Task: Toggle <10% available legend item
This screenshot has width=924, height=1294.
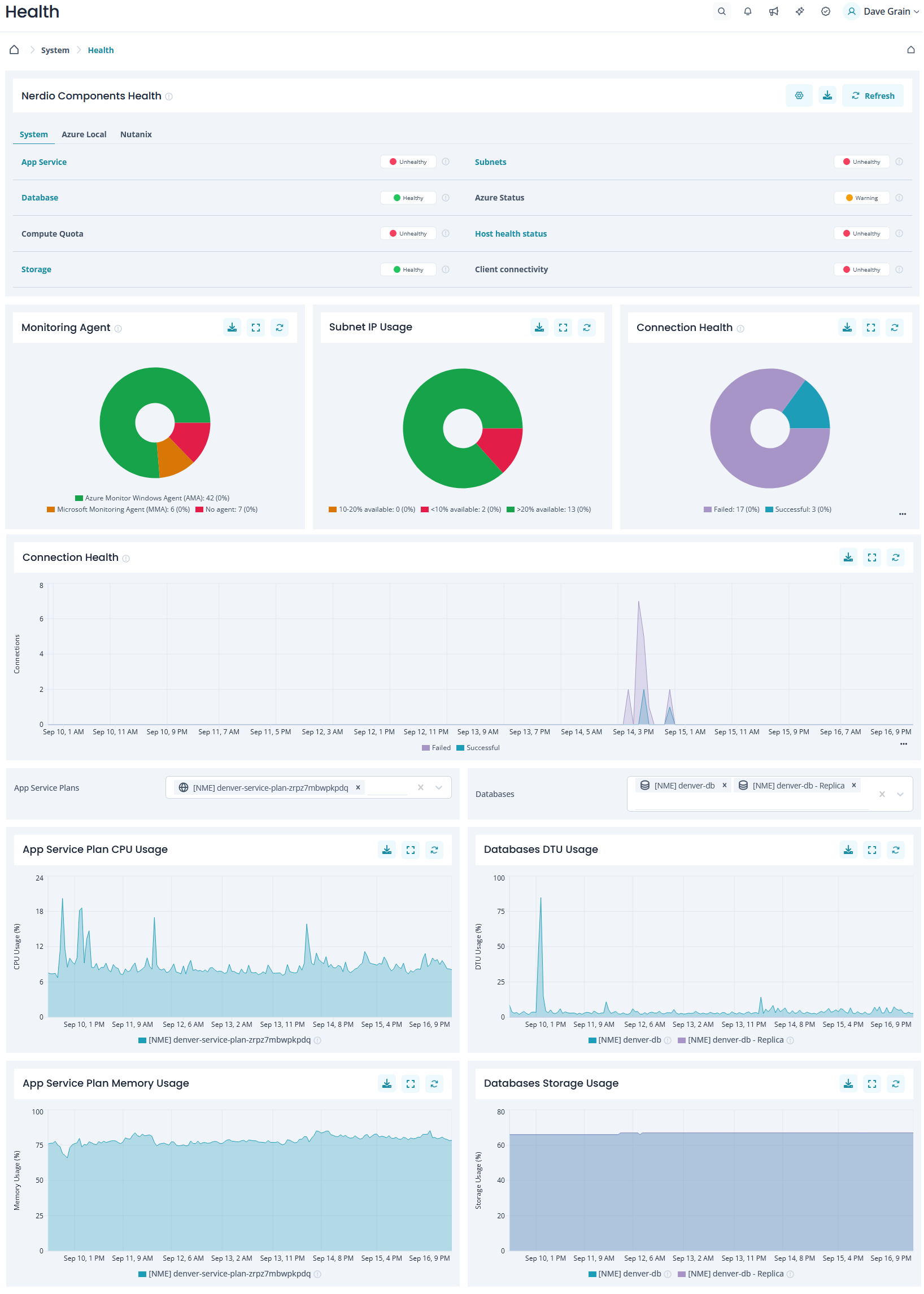Action: pos(461,510)
